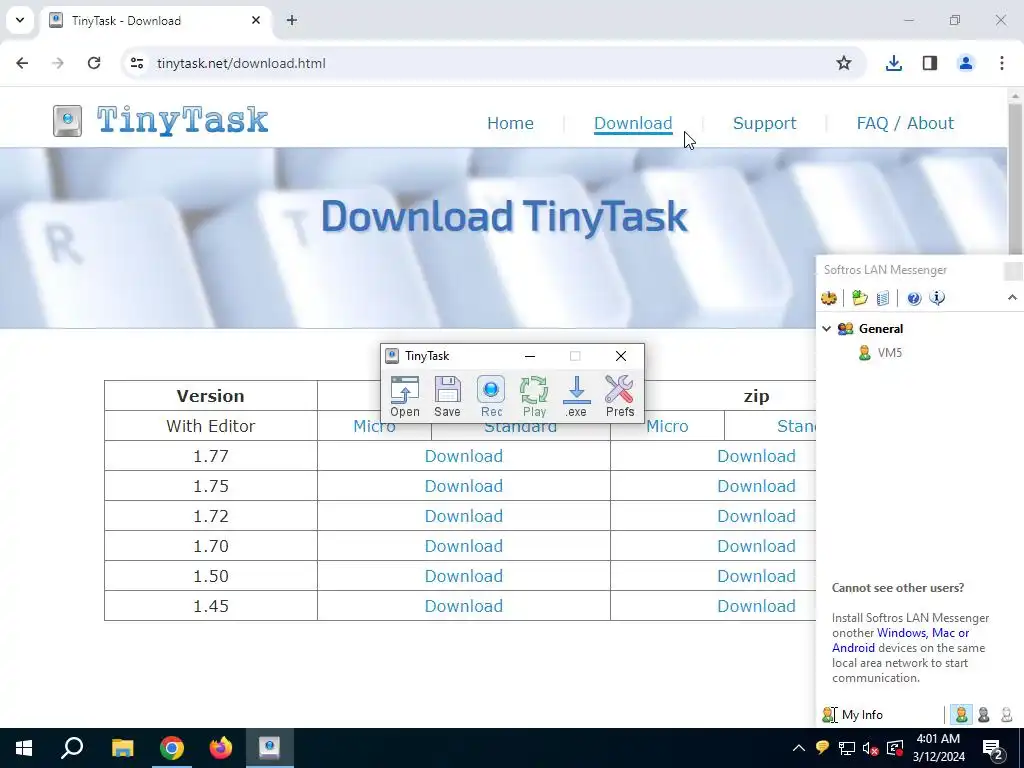1024x768 pixels.
Task: Open the Support page
Action: pyautogui.click(x=764, y=123)
